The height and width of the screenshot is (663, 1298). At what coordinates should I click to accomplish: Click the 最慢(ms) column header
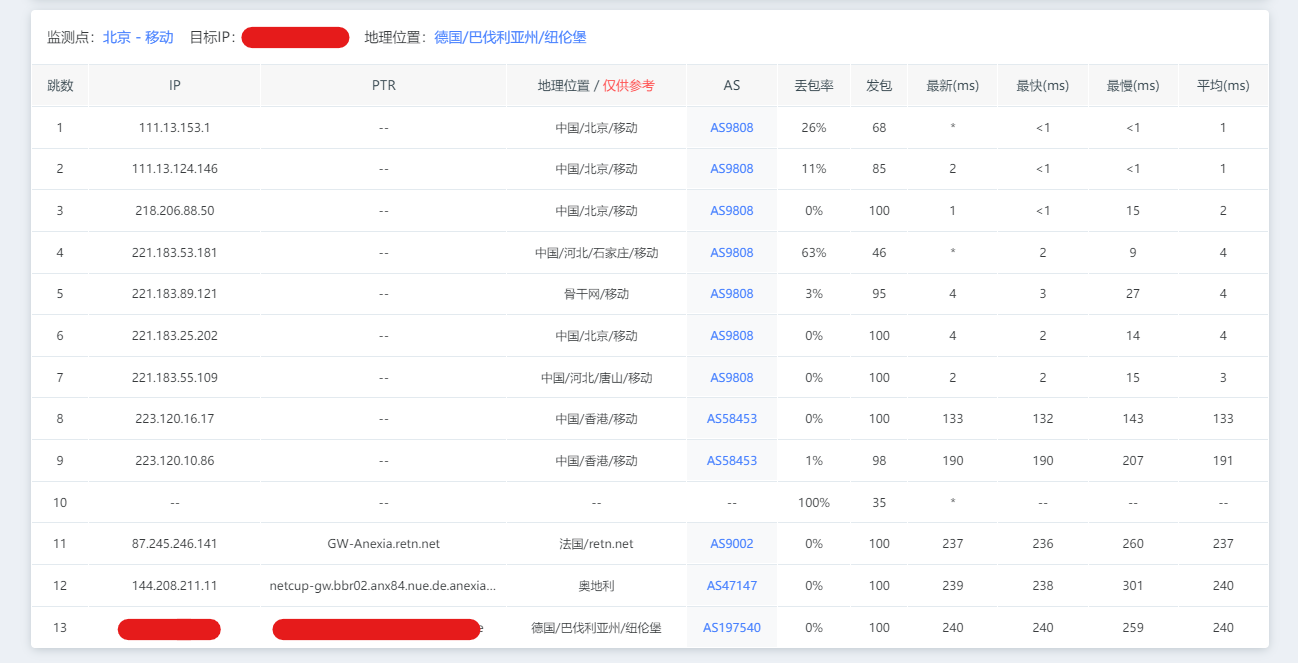(1133, 86)
